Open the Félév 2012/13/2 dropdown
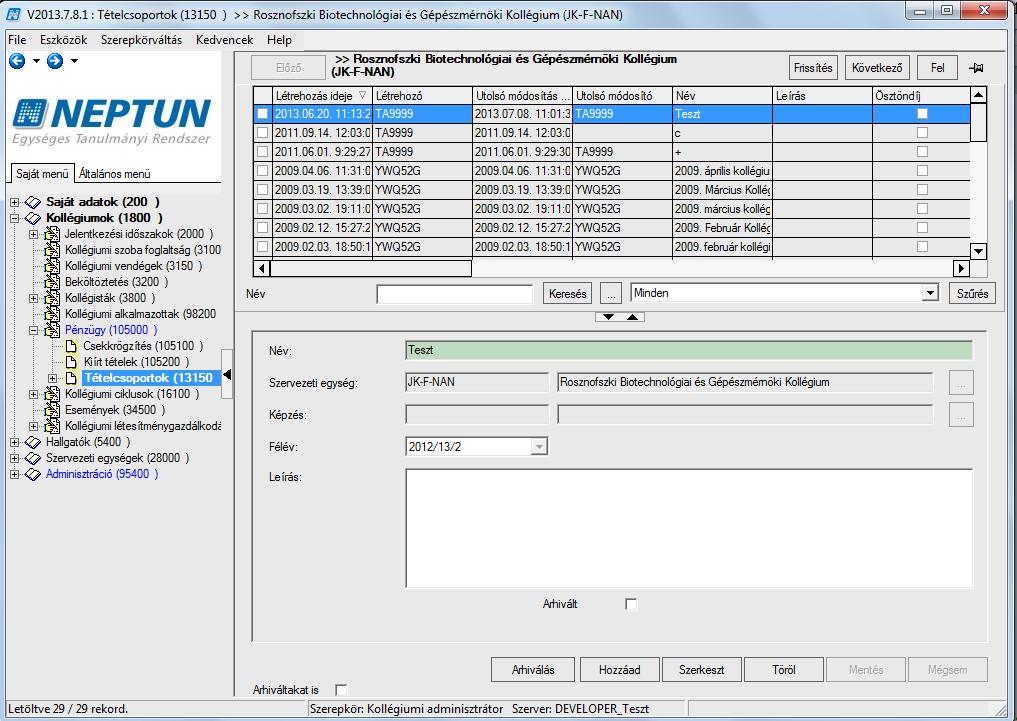Viewport: 1017px width, 721px height. pyautogui.click(x=539, y=447)
